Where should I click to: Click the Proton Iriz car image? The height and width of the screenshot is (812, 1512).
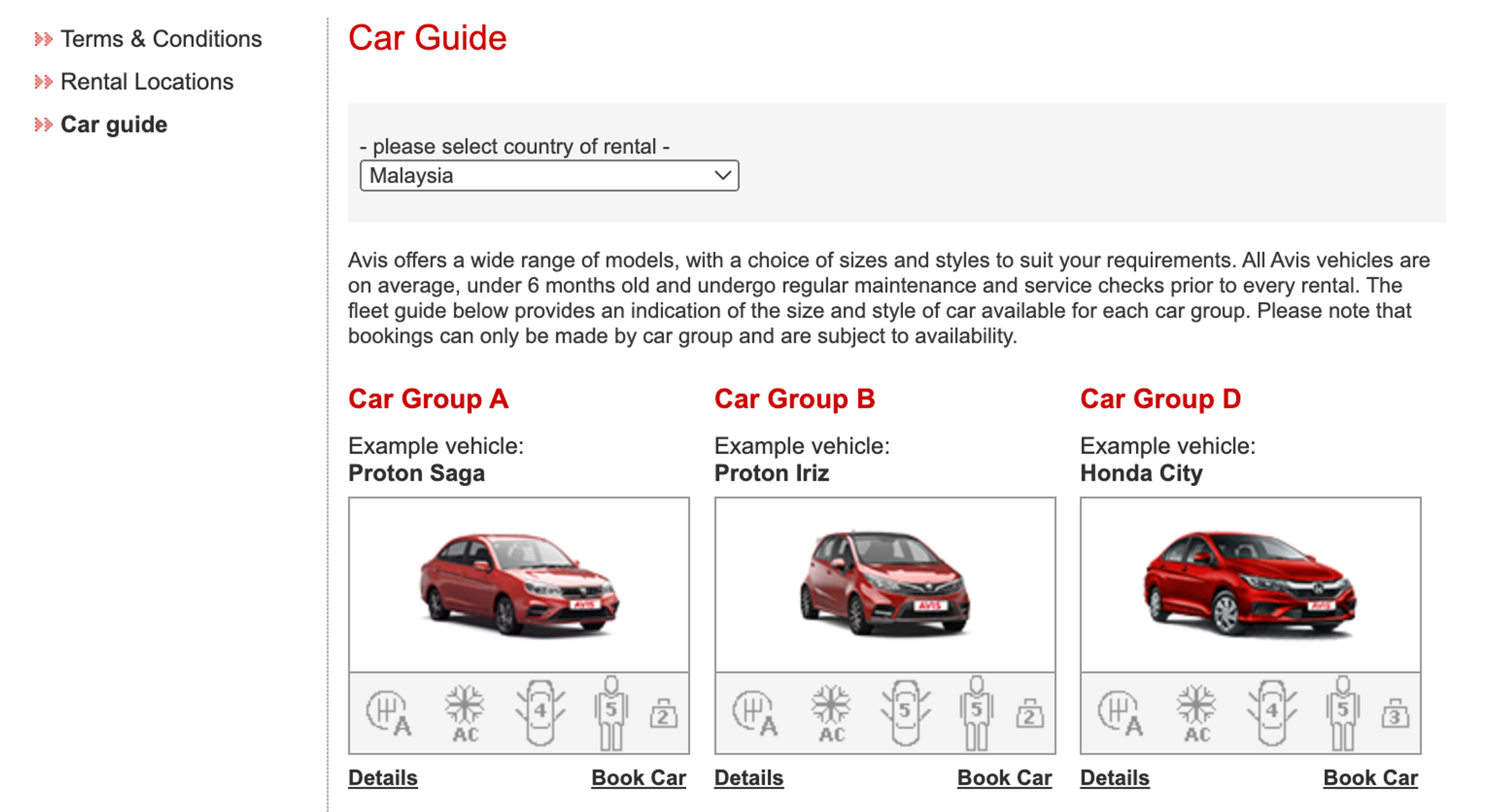(x=885, y=584)
